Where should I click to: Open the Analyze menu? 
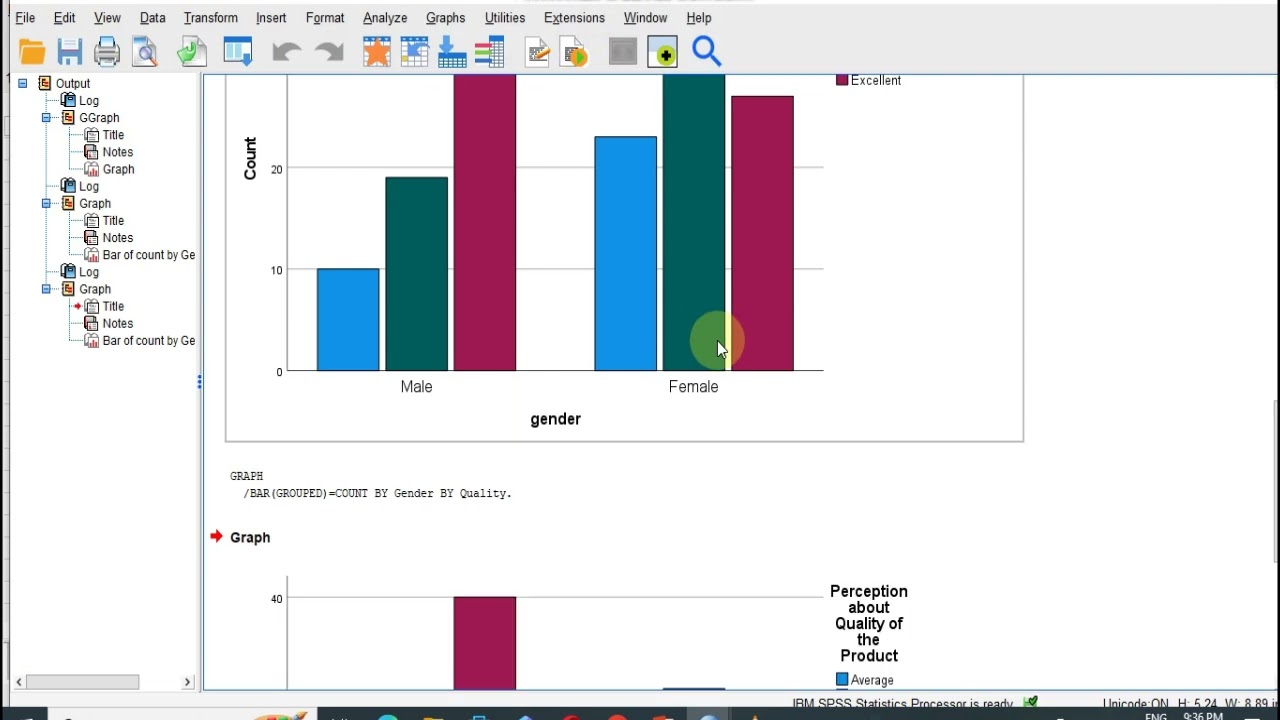click(385, 18)
